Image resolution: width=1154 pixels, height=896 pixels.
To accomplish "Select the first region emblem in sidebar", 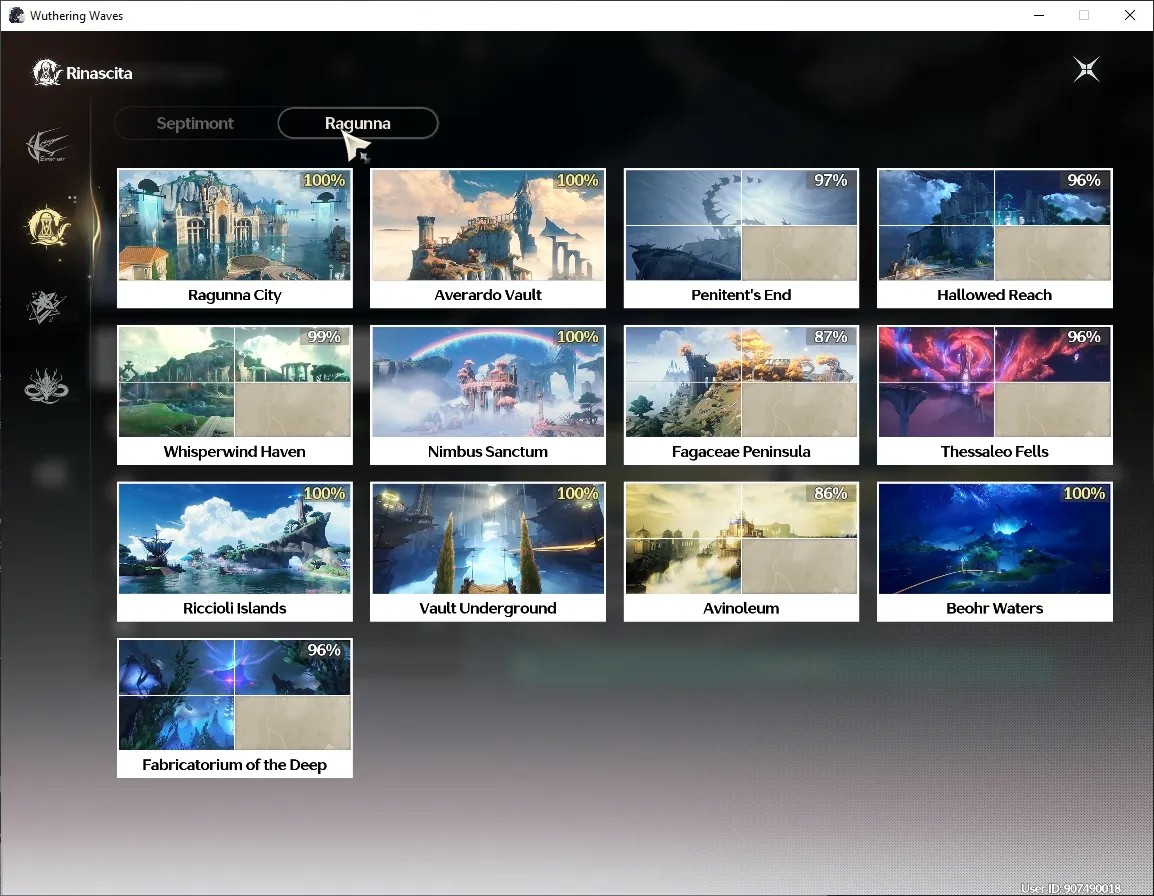I will [47, 146].
